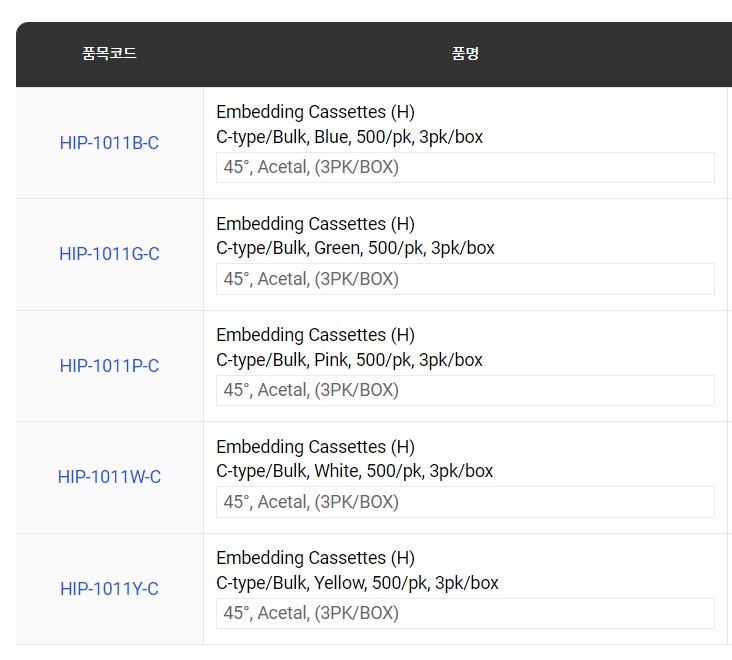Image resolution: width=732 pixels, height=660 pixels.
Task: Select the Blue Embedding Cassettes product name
Action: pyautogui.click(x=315, y=112)
